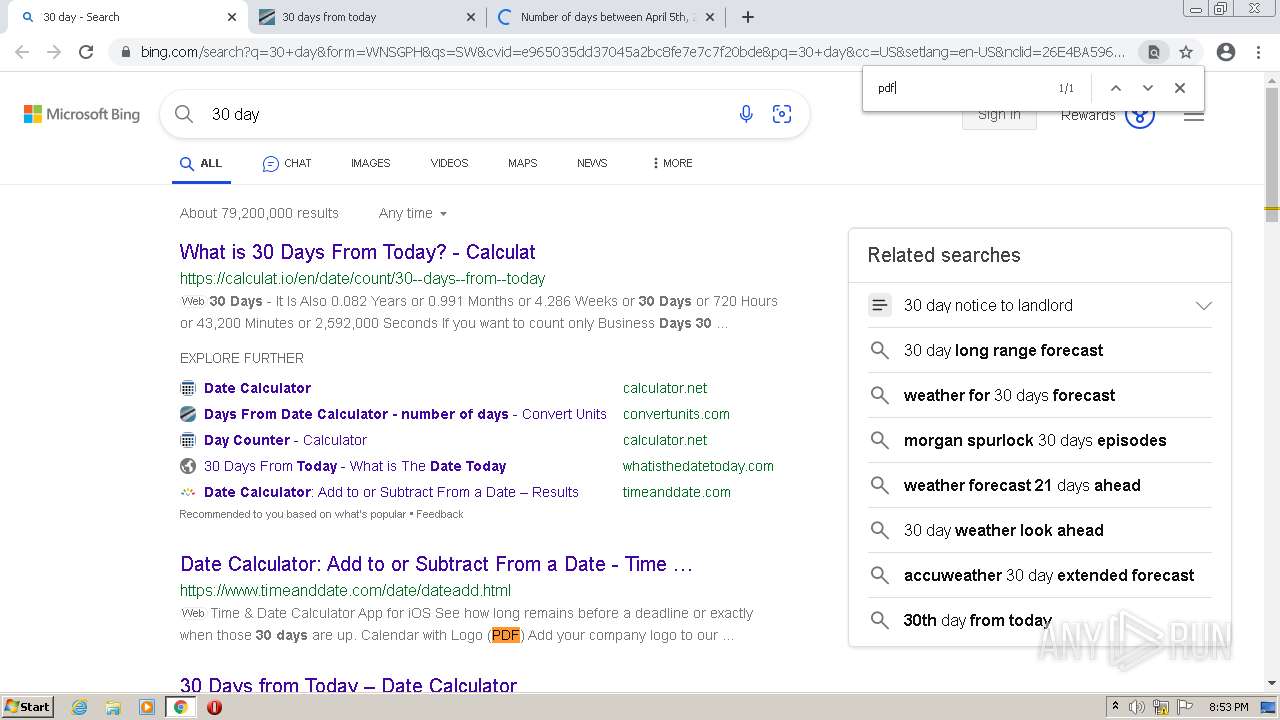Open the Chrome three-dot menu
This screenshot has width=1280, height=720.
coord(1258,52)
